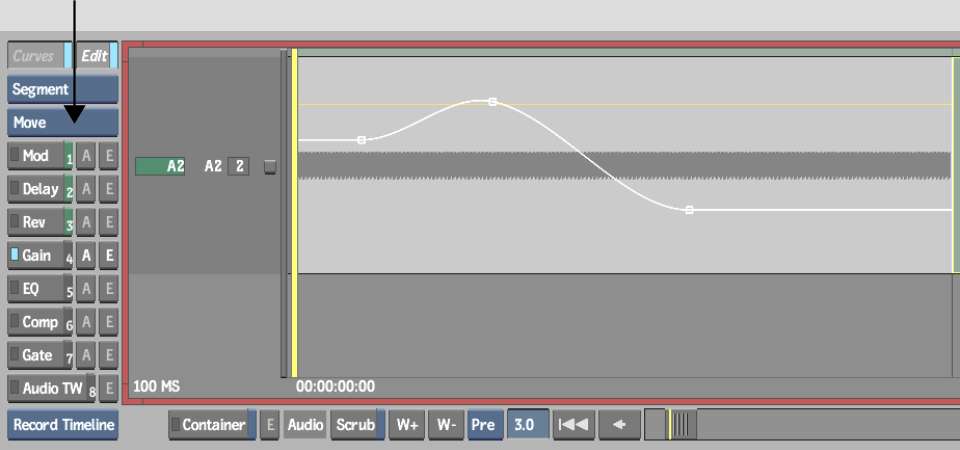Image resolution: width=960 pixels, height=450 pixels.
Task: Click the go-to-start playback button
Action: [574, 425]
